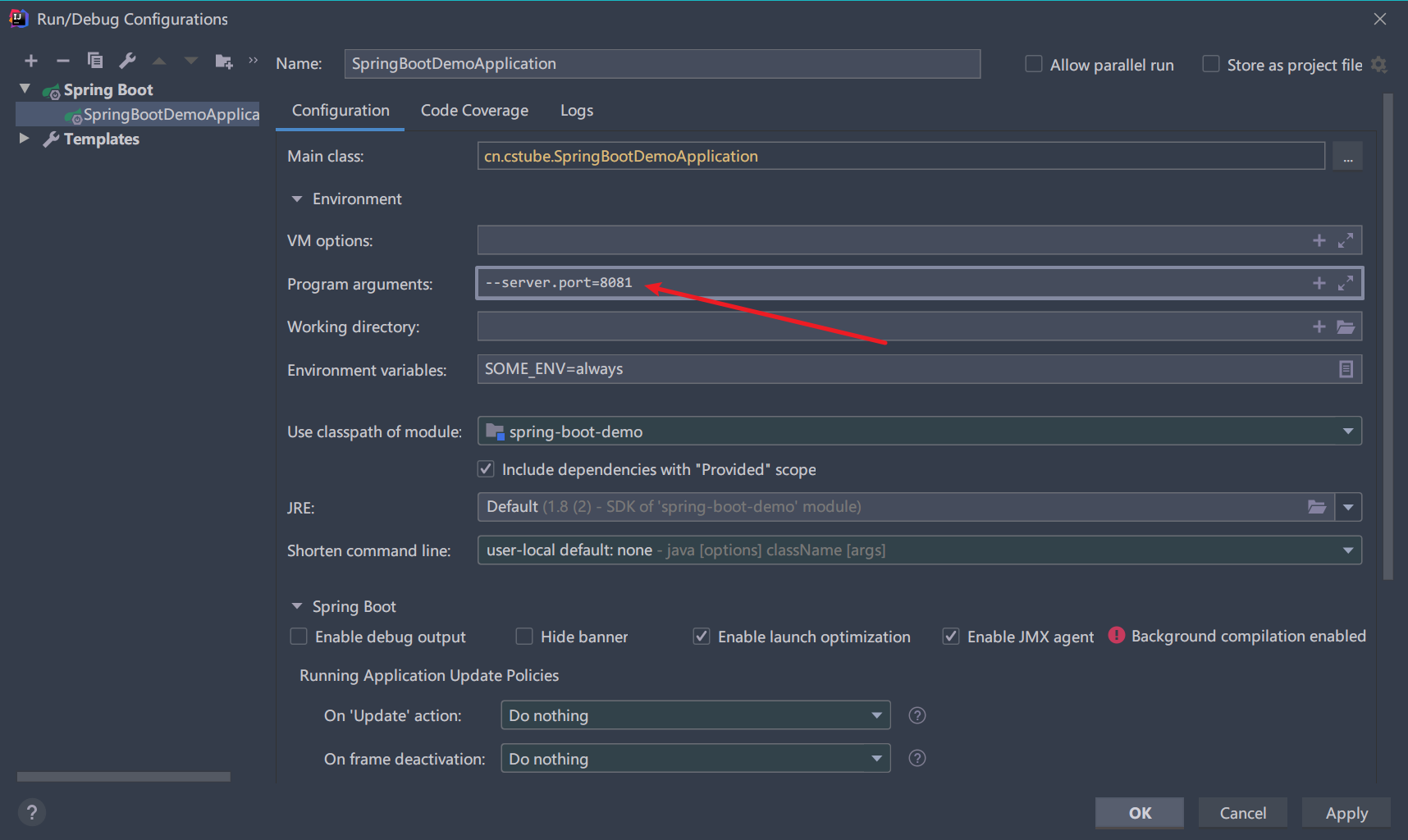Click OK button

[x=1140, y=813]
